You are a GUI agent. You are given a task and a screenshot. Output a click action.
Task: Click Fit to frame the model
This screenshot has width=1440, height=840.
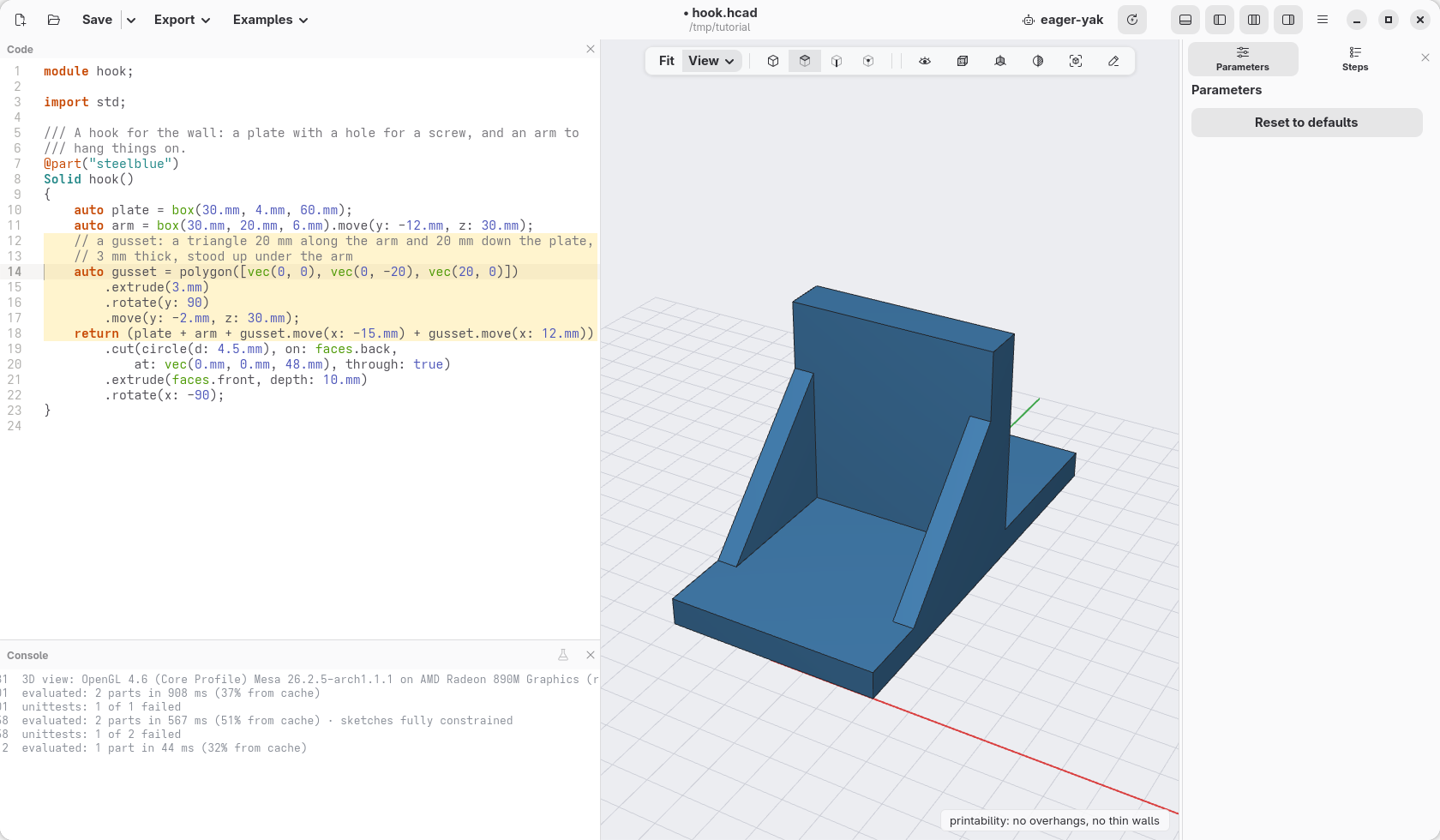(x=666, y=61)
